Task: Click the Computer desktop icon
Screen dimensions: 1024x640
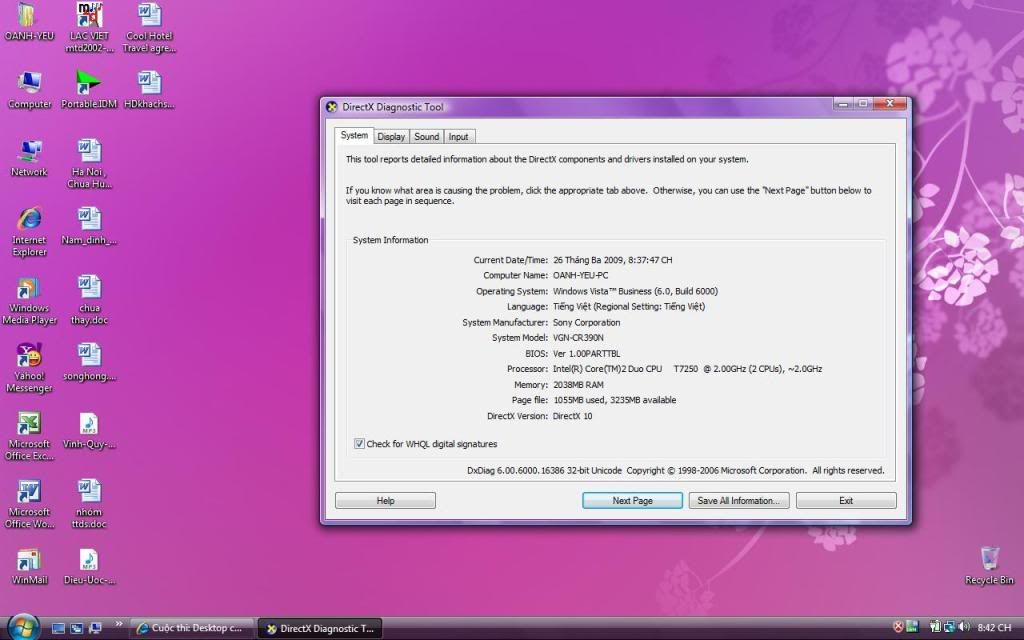Action: (29, 83)
